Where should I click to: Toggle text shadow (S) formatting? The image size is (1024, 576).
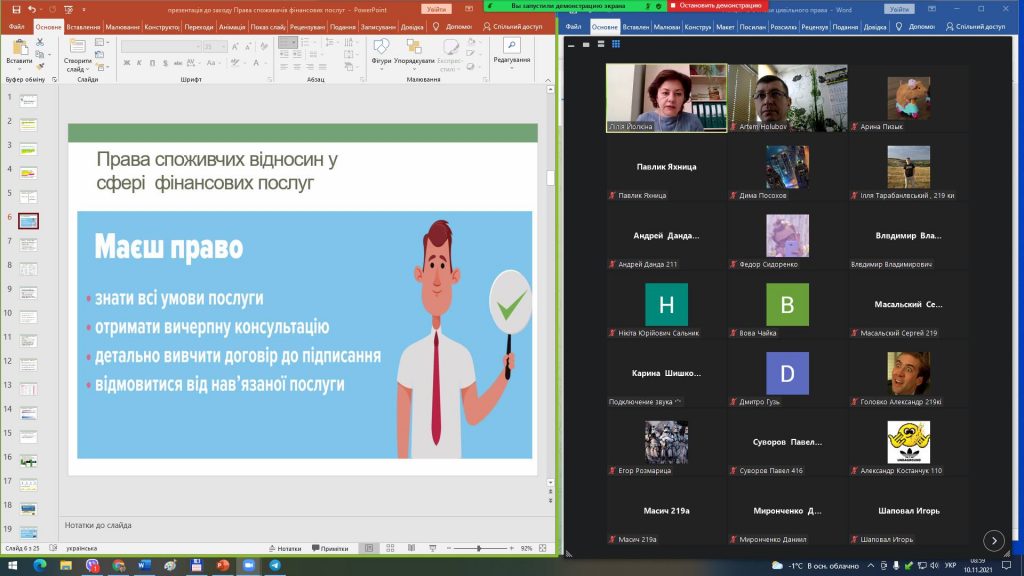pos(165,63)
